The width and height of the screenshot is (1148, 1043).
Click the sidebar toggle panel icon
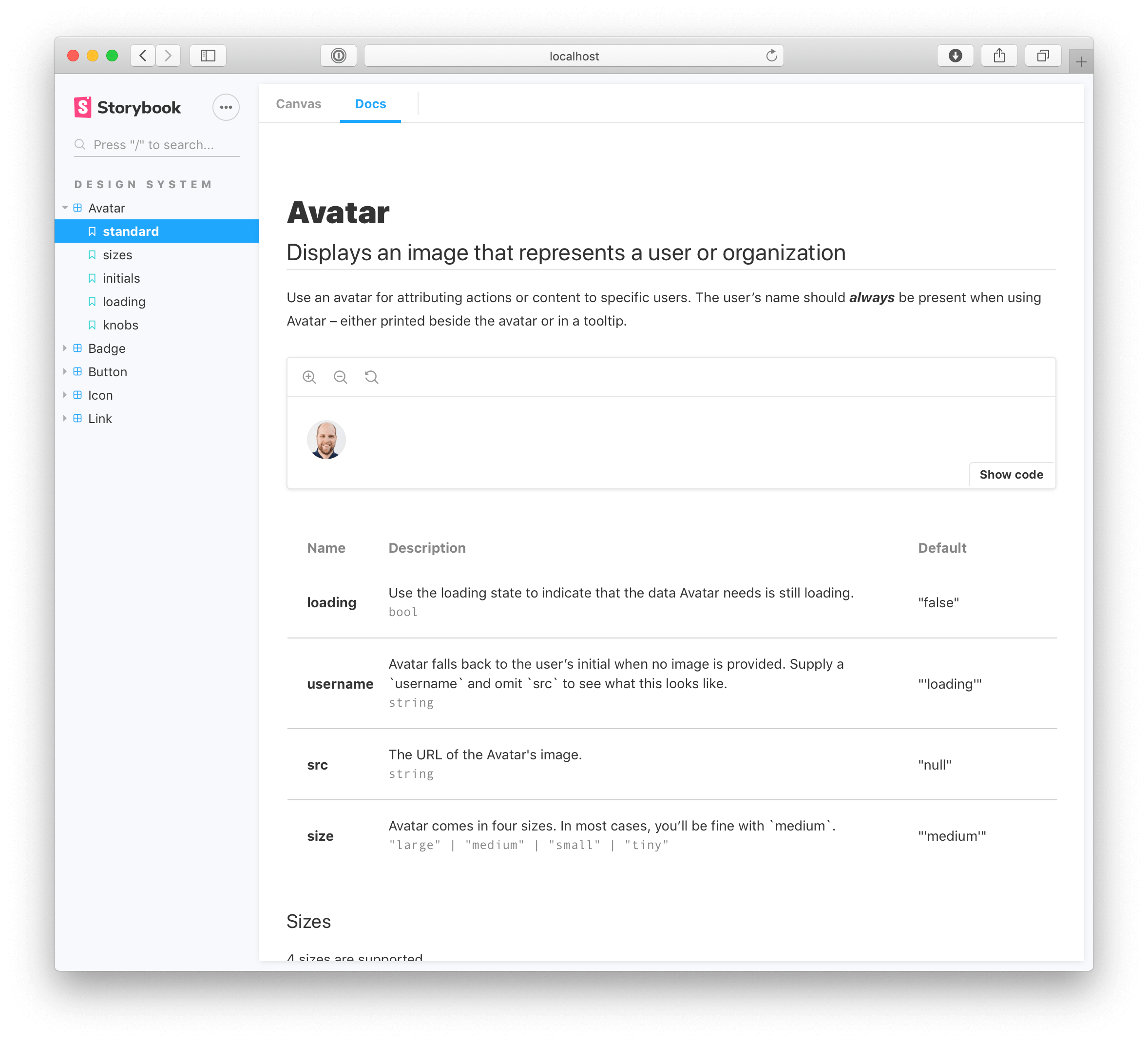(208, 55)
